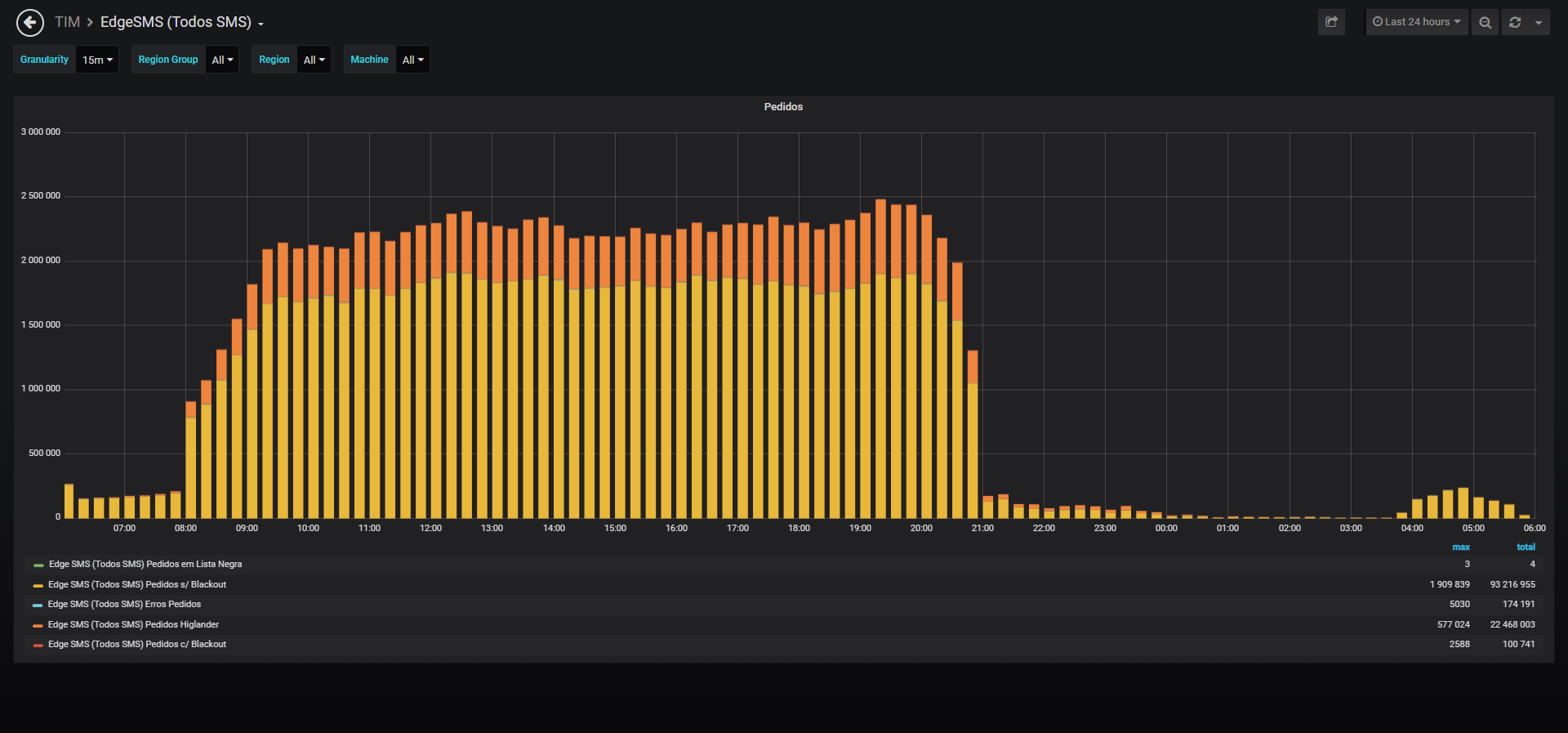The height and width of the screenshot is (733, 1568).
Task: Zoom out time range with magnifier icon
Action: coord(1486,22)
